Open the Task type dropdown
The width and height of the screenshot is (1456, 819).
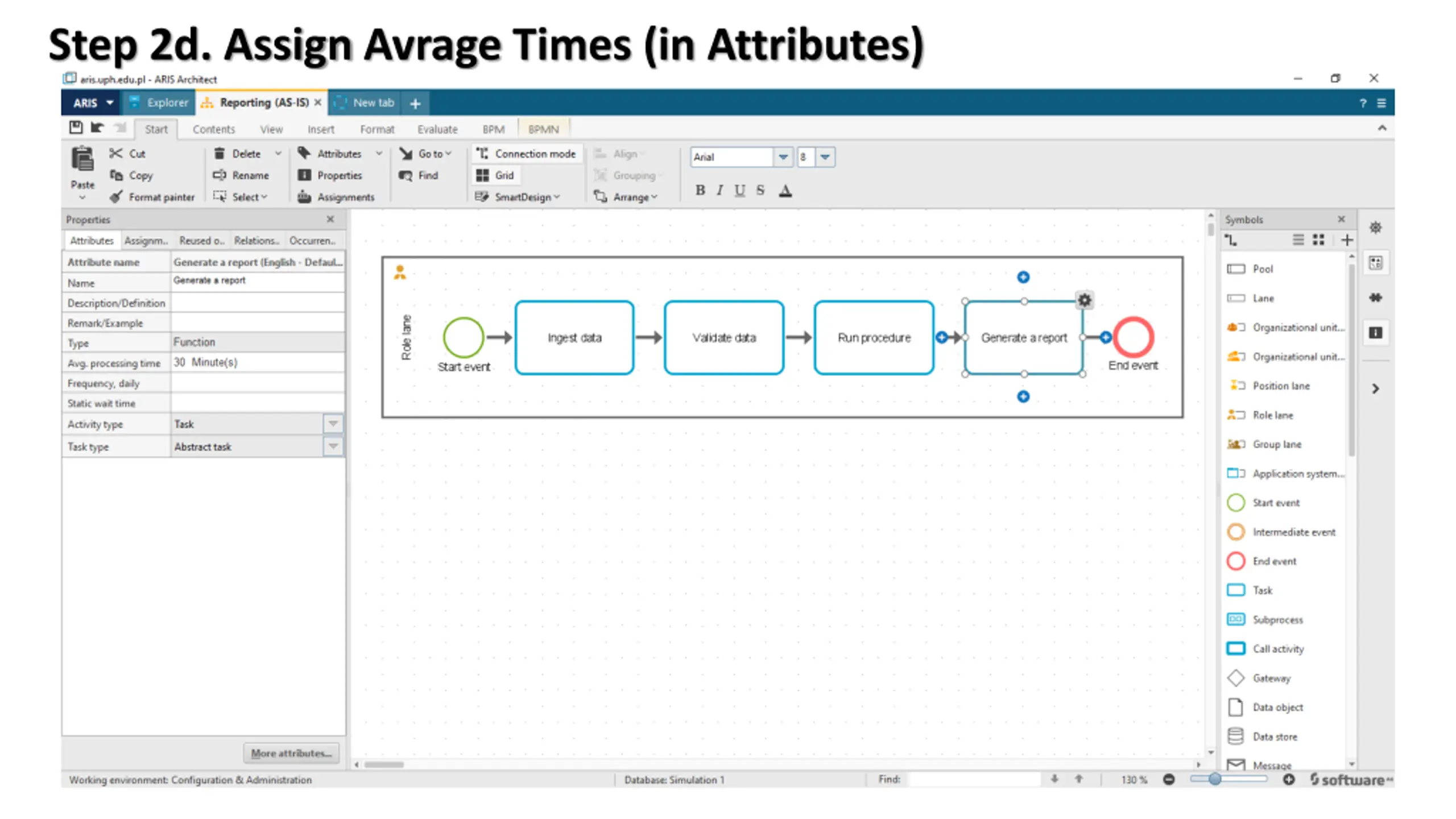click(333, 446)
